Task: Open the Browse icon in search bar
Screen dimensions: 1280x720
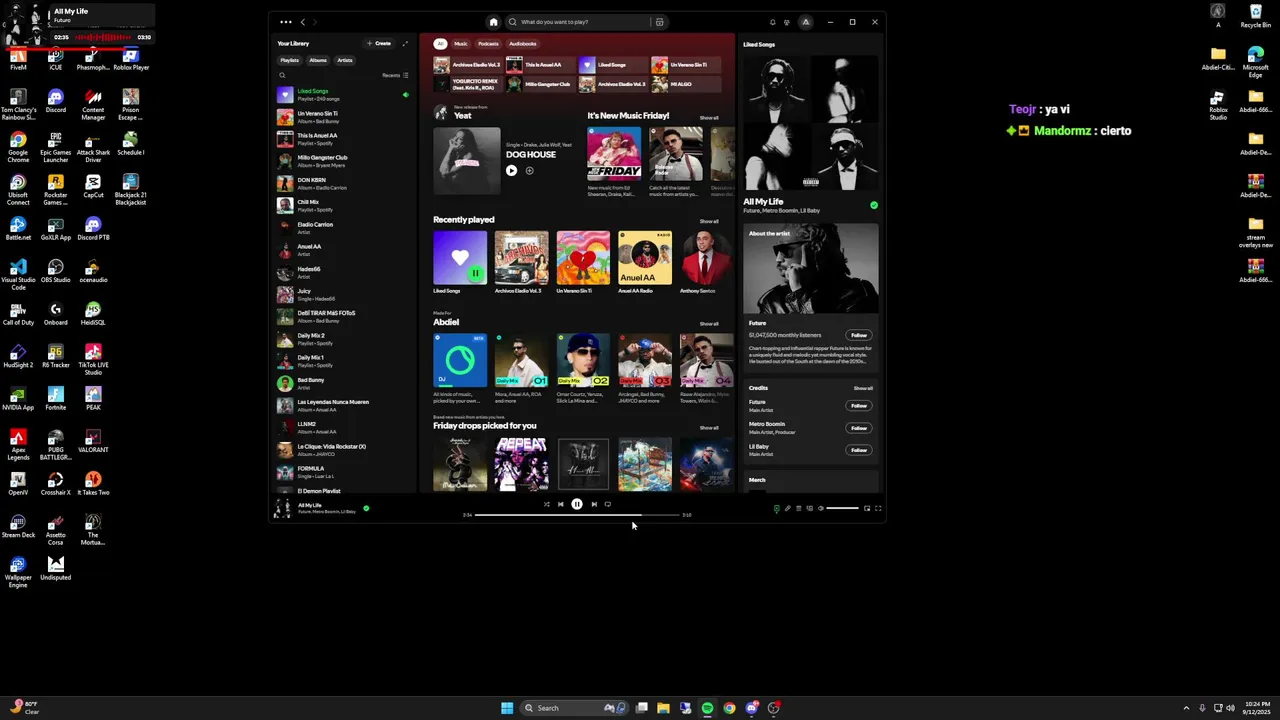Action: point(659,22)
